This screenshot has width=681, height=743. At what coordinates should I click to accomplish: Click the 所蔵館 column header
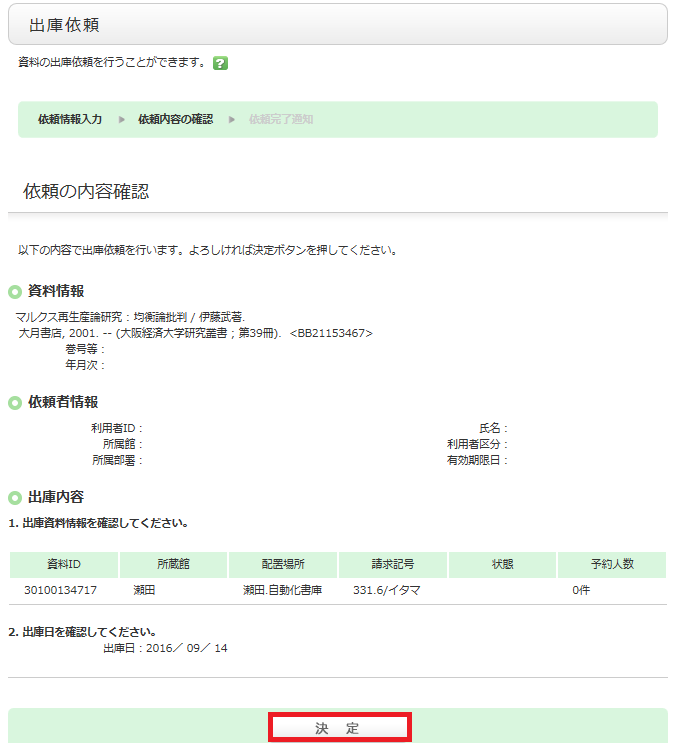pyautogui.click(x=173, y=564)
